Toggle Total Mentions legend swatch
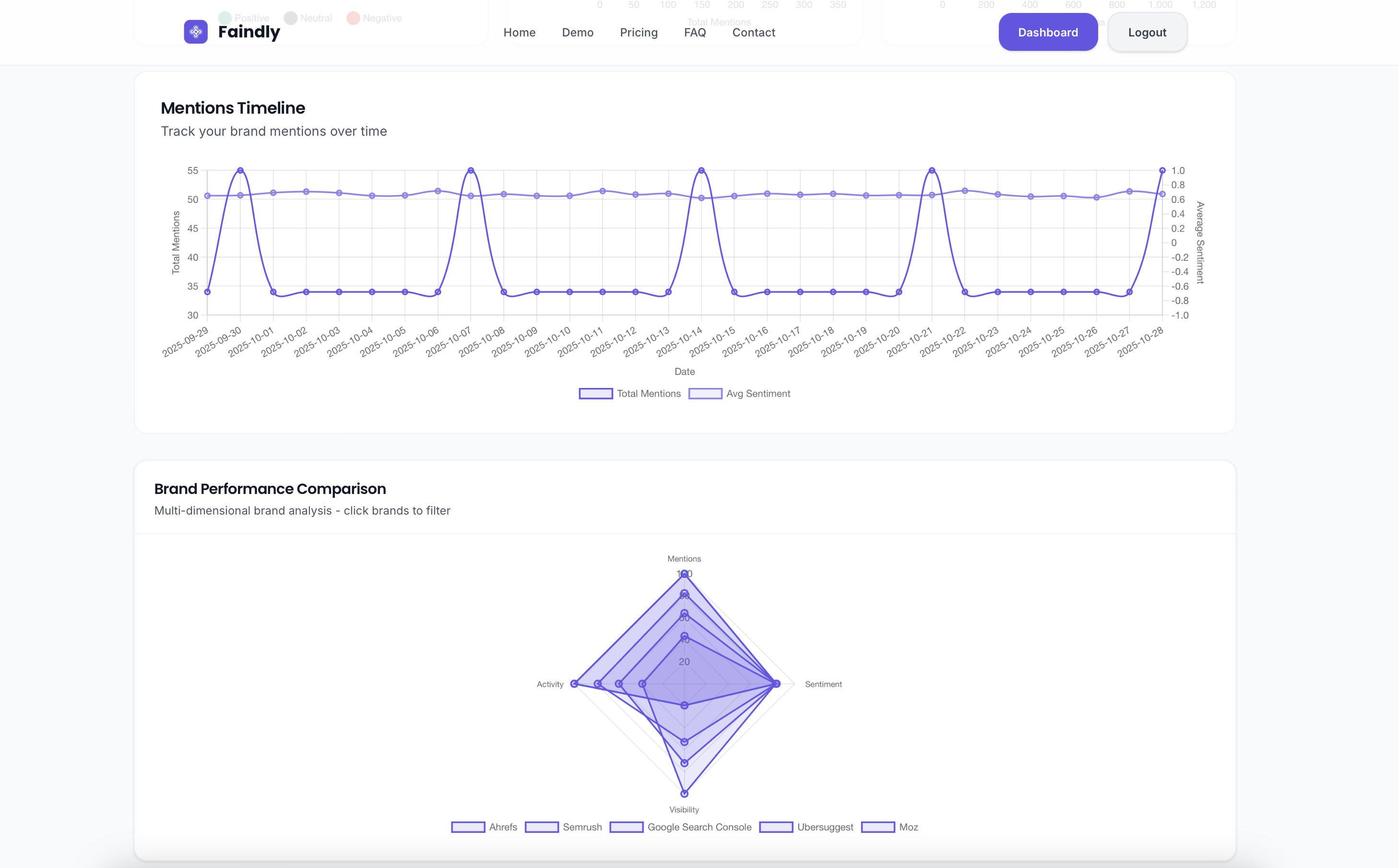The image size is (1398, 868). point(595,394)
